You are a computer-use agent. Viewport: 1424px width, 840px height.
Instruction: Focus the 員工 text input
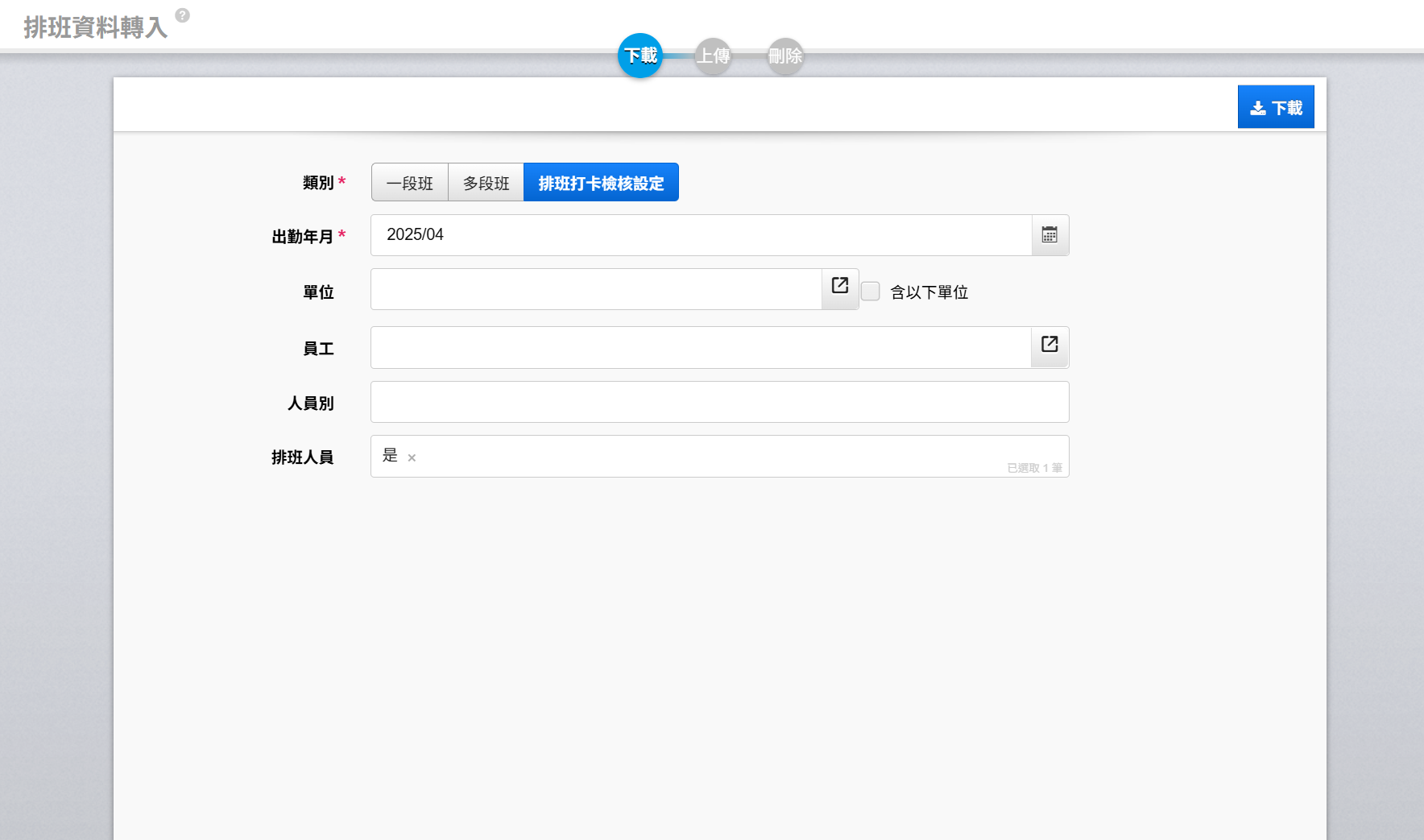click(701, 348)
